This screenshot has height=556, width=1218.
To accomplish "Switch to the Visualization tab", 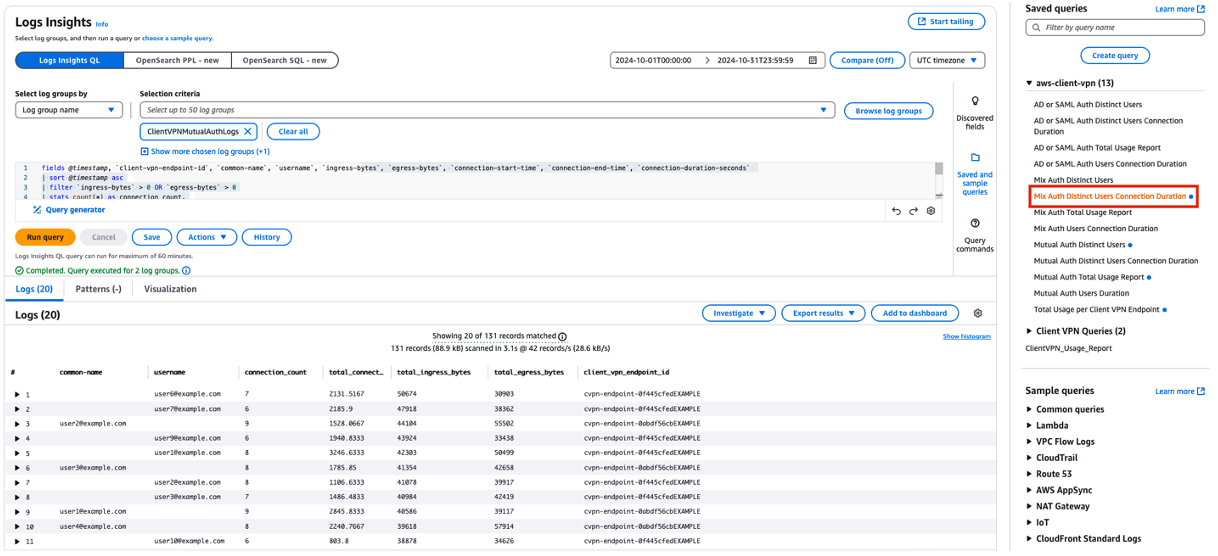I will point(170,289).
